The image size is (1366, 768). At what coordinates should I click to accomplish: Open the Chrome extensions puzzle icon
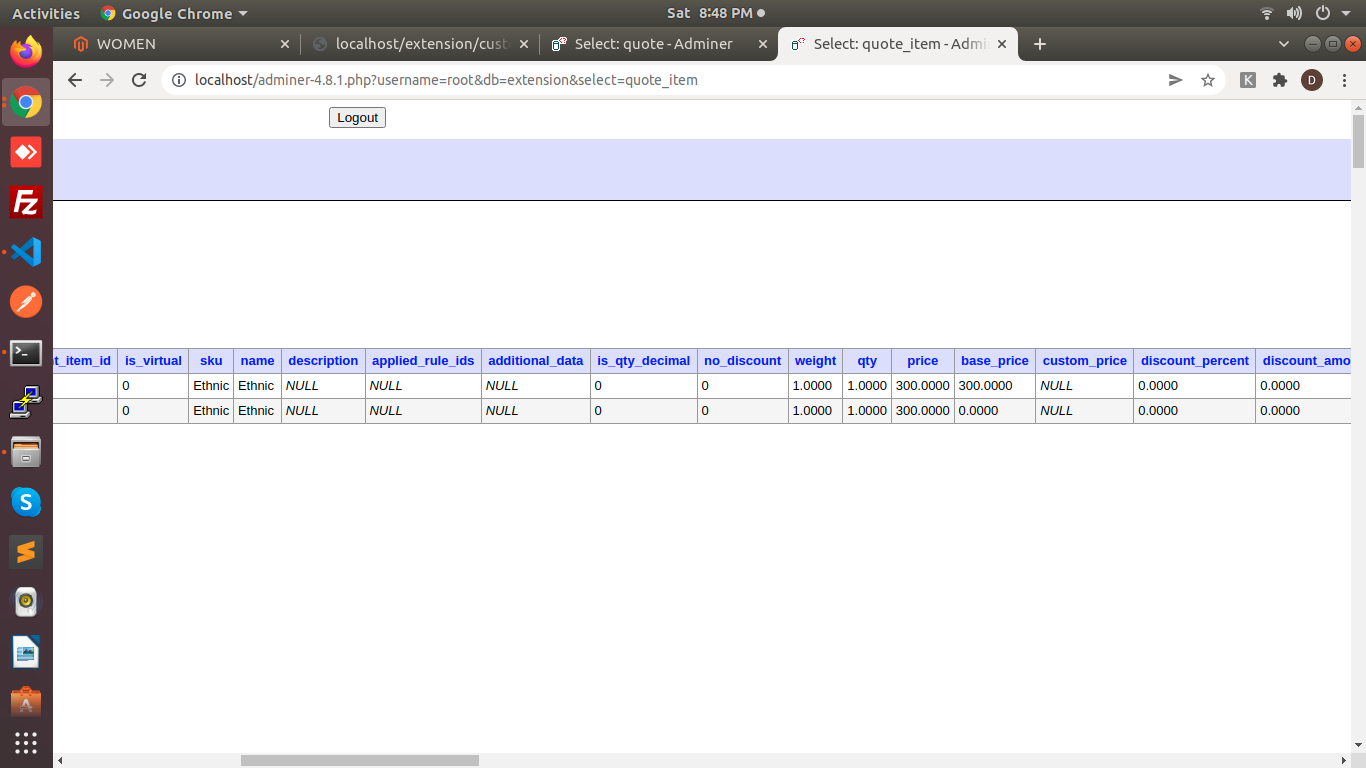pyautogui.click(x=1279, y=80)
